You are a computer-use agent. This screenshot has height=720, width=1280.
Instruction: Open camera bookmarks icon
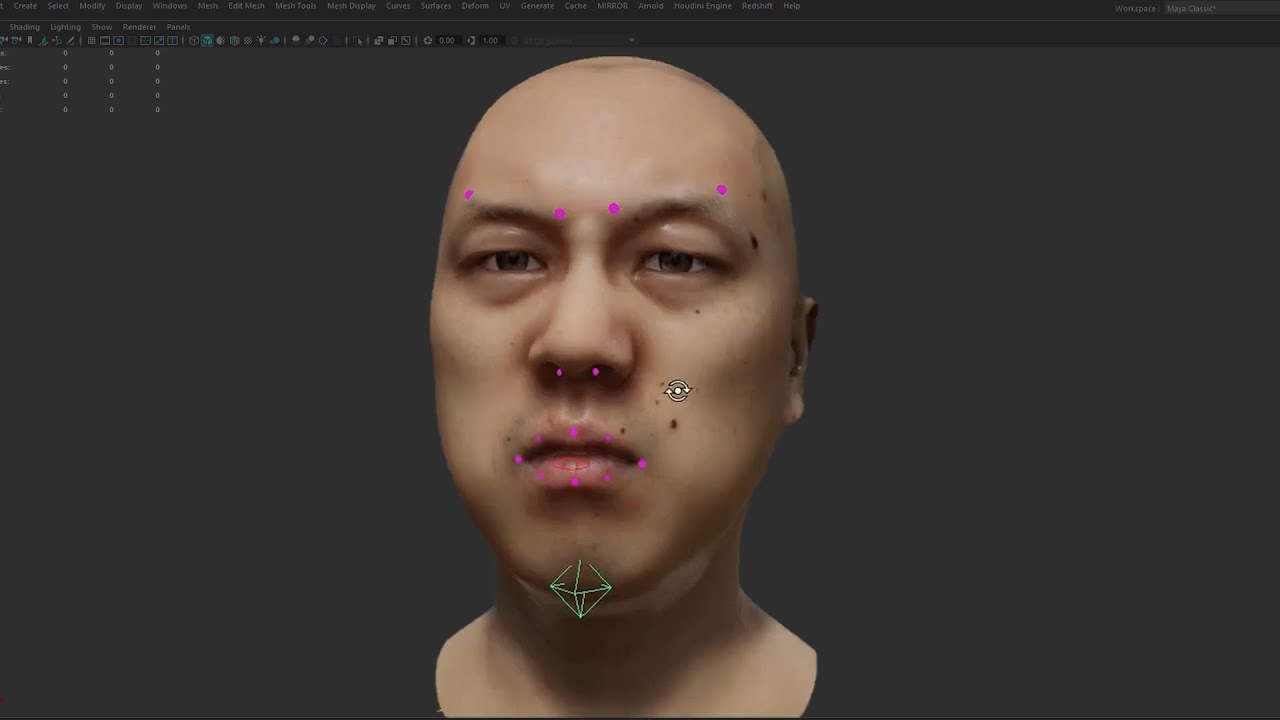pos(30,40)
